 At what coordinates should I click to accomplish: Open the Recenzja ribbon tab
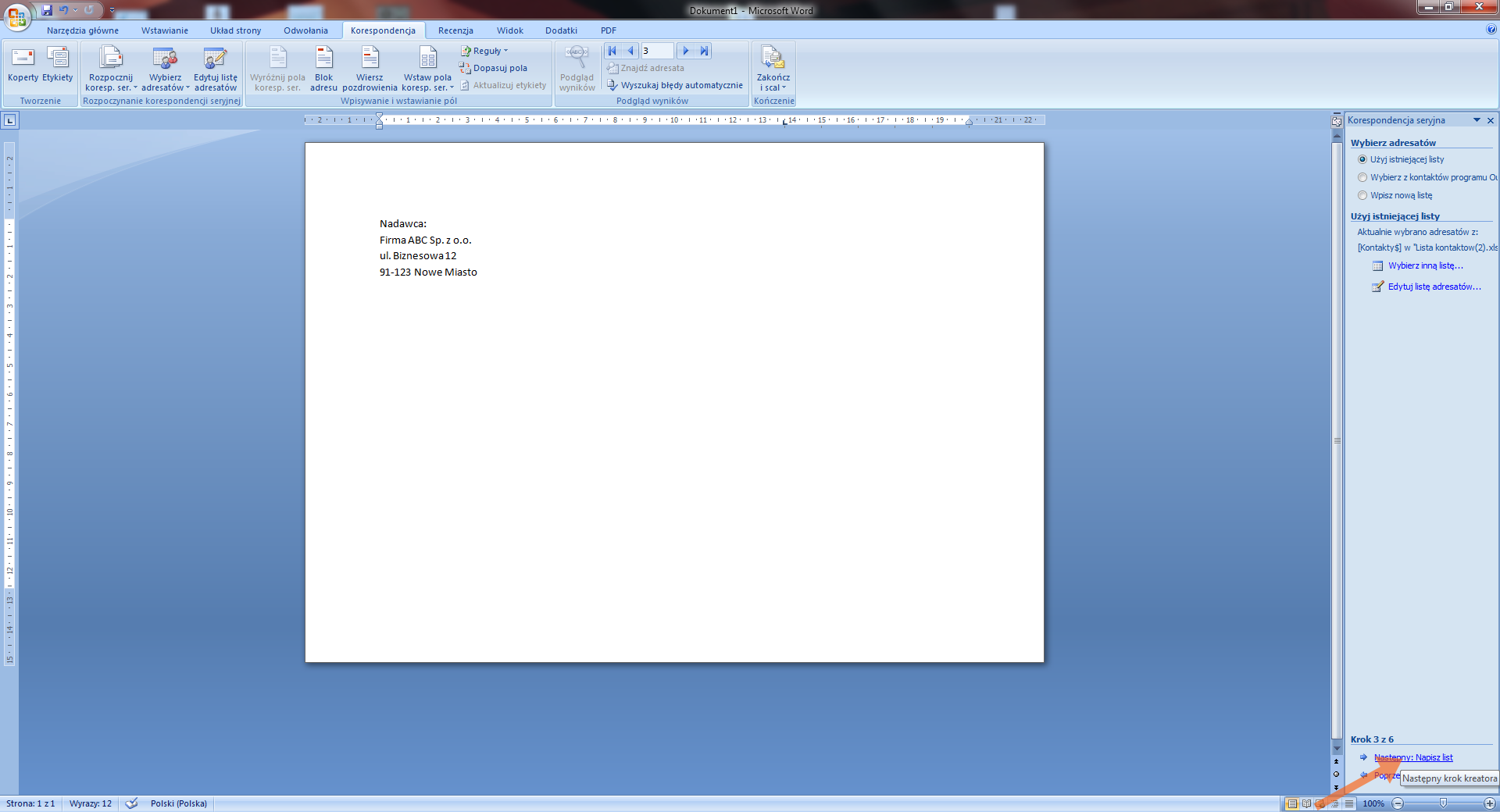(x=455, y=30)
